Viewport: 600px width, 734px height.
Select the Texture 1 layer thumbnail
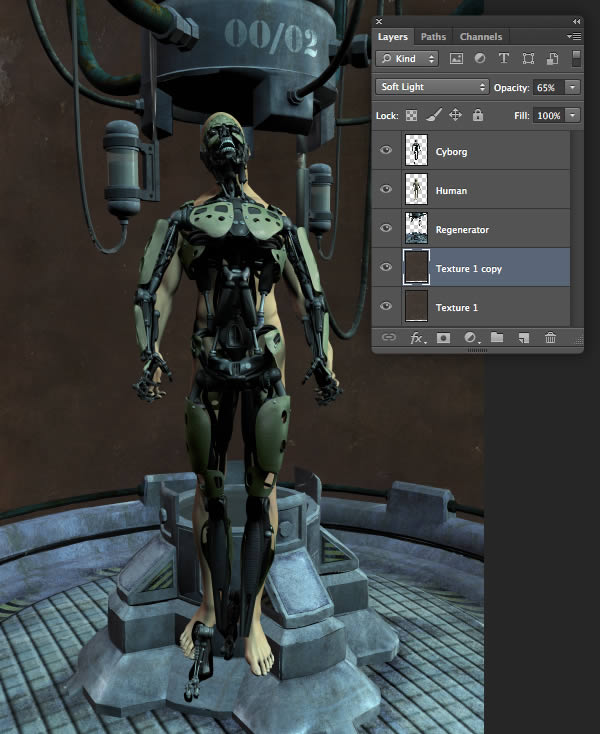[416, 306]
